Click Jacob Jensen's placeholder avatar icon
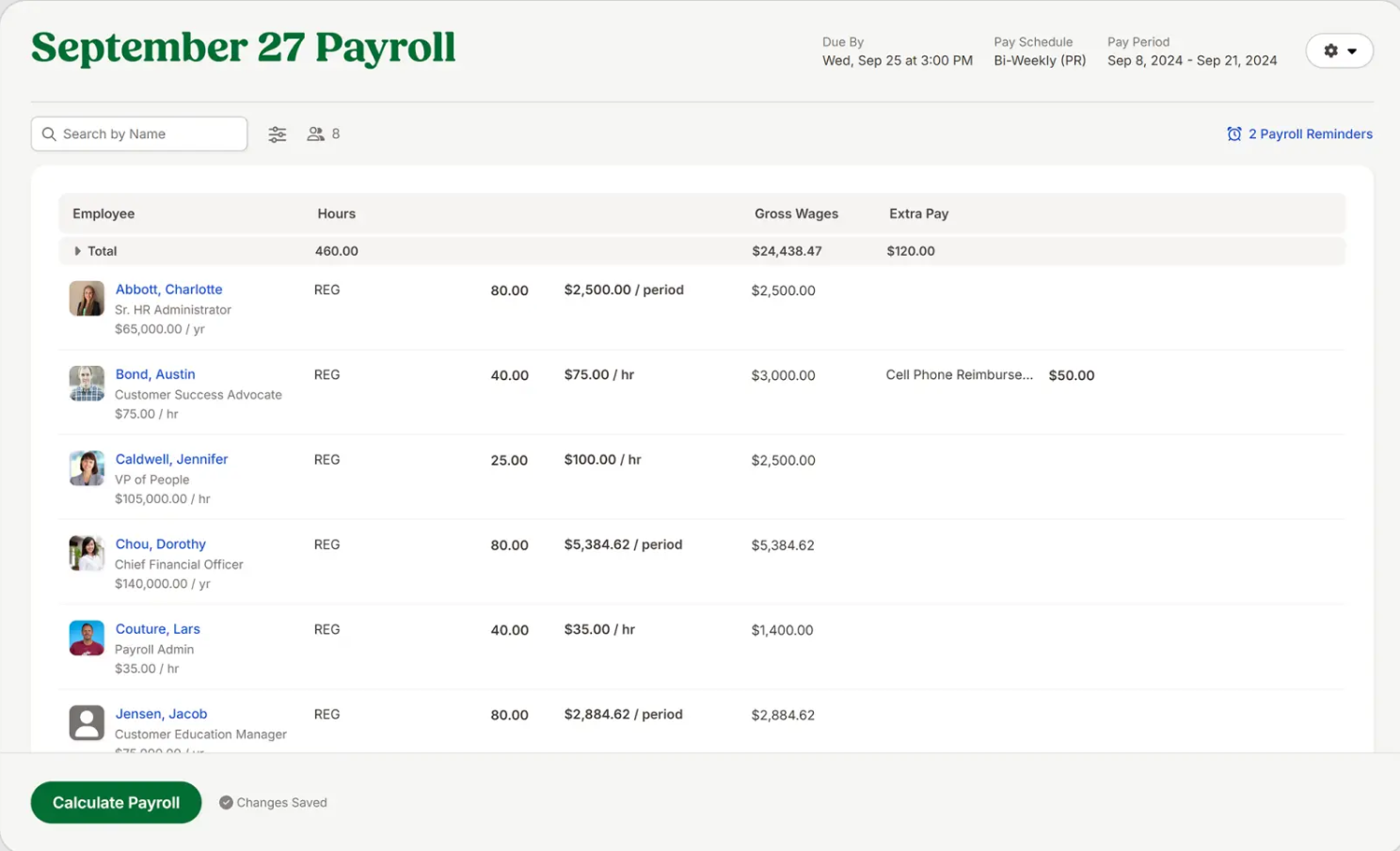The image size is (1400, 851). click(86, 722)
